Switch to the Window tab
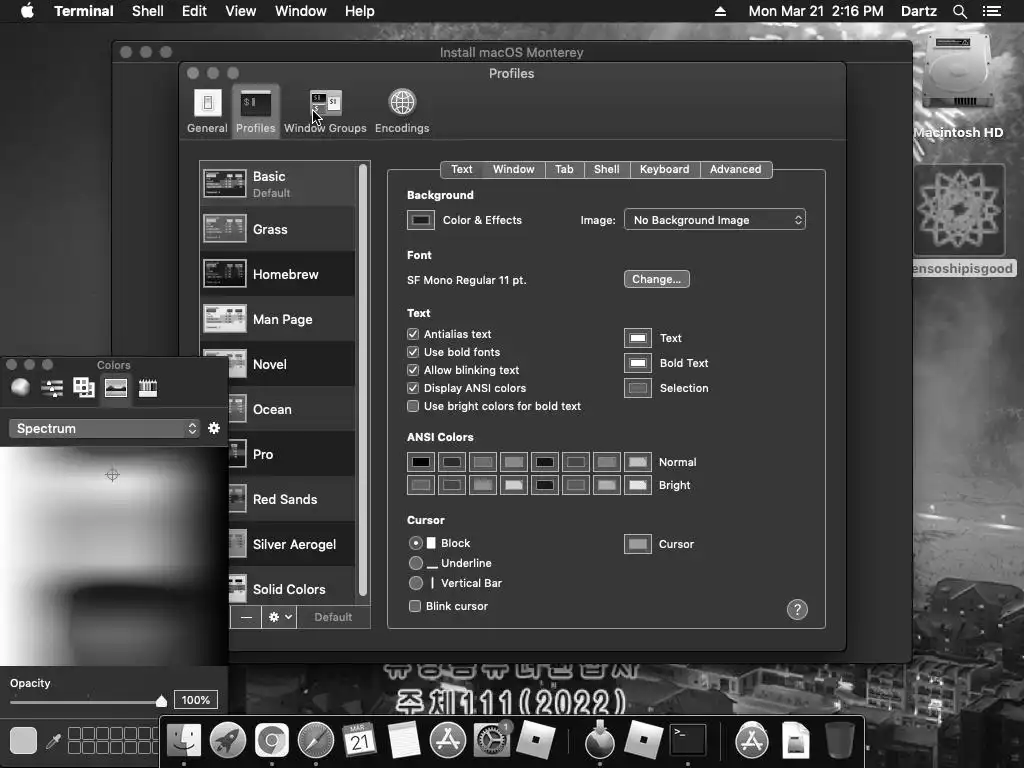1024x768 pixels. pyautogui.click(x=513, y=169)
